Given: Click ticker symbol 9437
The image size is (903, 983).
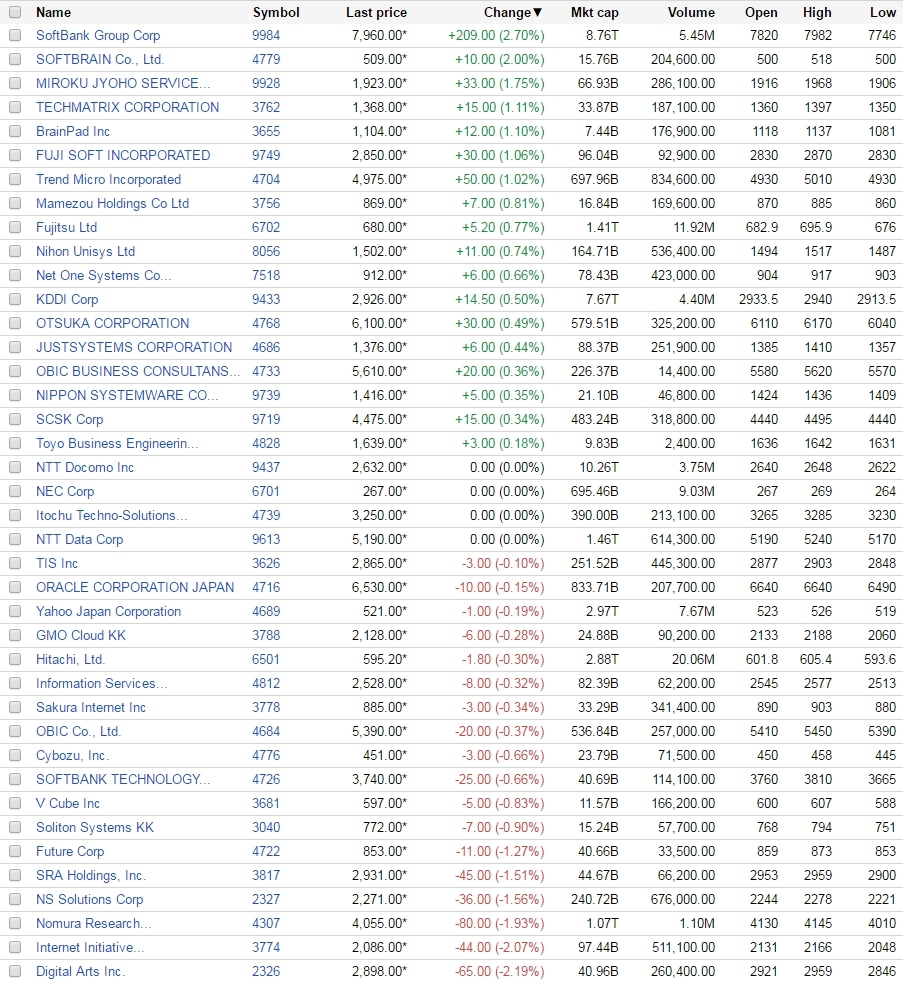Looking at the screenshot, I should pyautogui.click(x=266, y=468).
